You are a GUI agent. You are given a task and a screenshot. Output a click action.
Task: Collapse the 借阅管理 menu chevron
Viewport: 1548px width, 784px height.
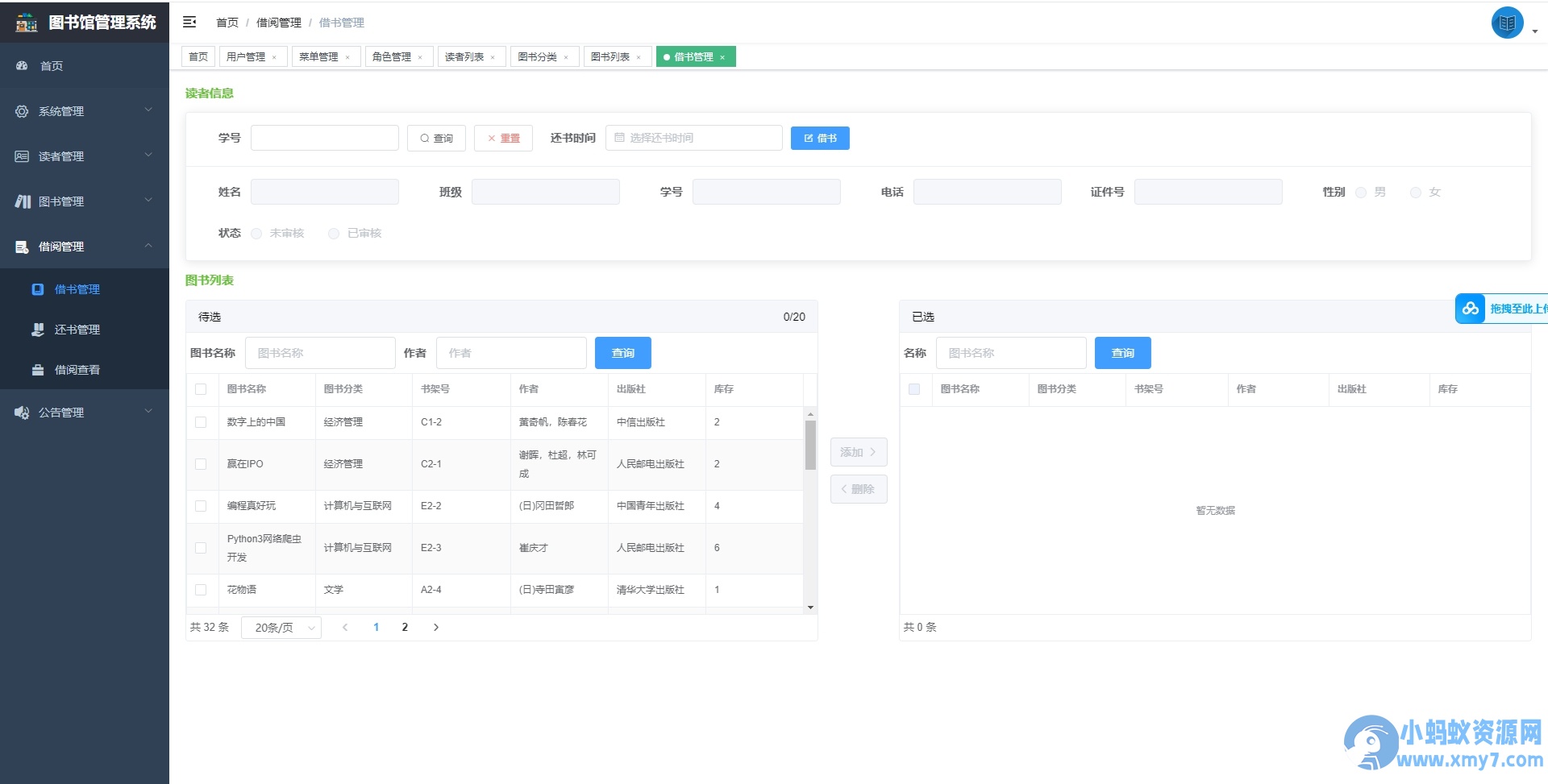pyautogui.click(x=148, y=245)
